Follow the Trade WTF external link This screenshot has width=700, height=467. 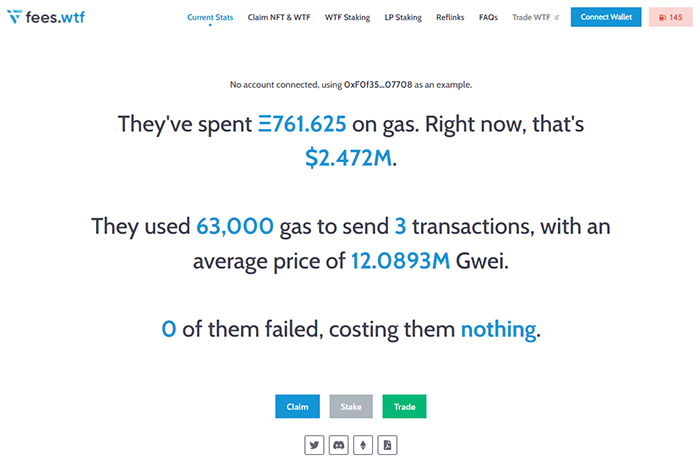pos(531,17)
